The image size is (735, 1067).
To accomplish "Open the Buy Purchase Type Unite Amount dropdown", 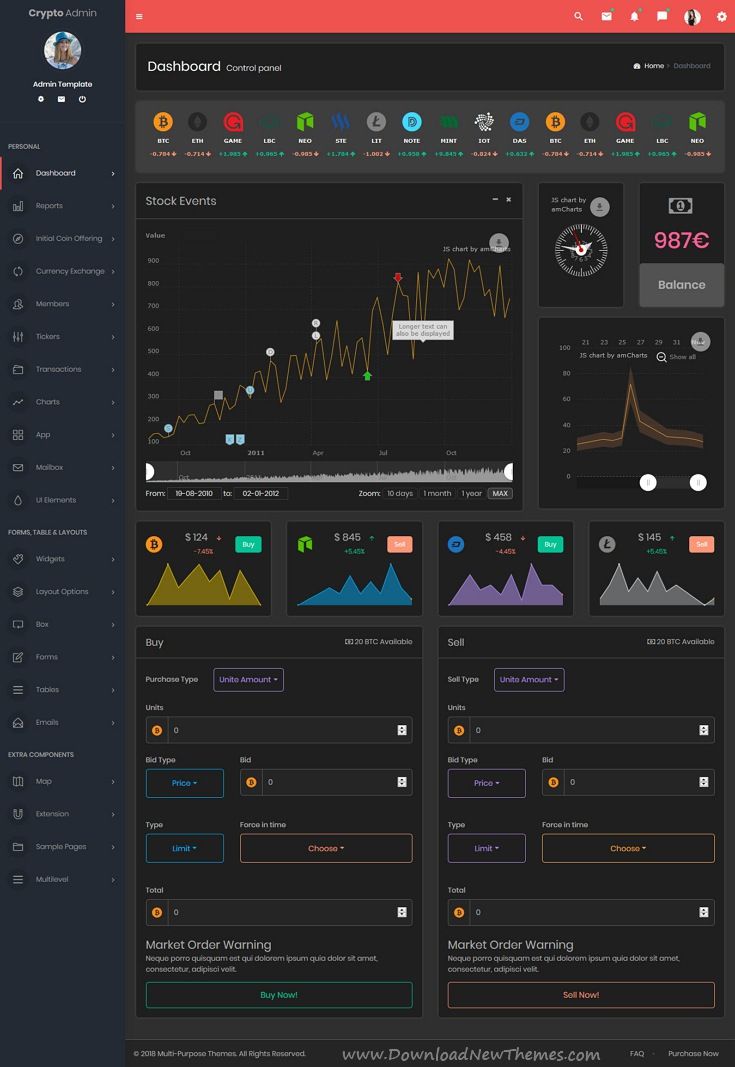I will (248, 679).
